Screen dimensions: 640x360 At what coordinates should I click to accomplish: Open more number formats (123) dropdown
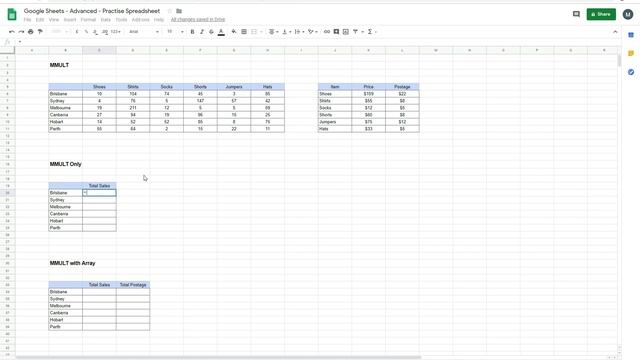pos(116,31)
